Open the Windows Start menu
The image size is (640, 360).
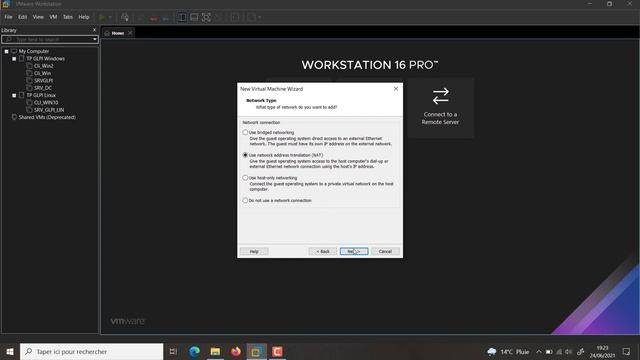[10, 351]
